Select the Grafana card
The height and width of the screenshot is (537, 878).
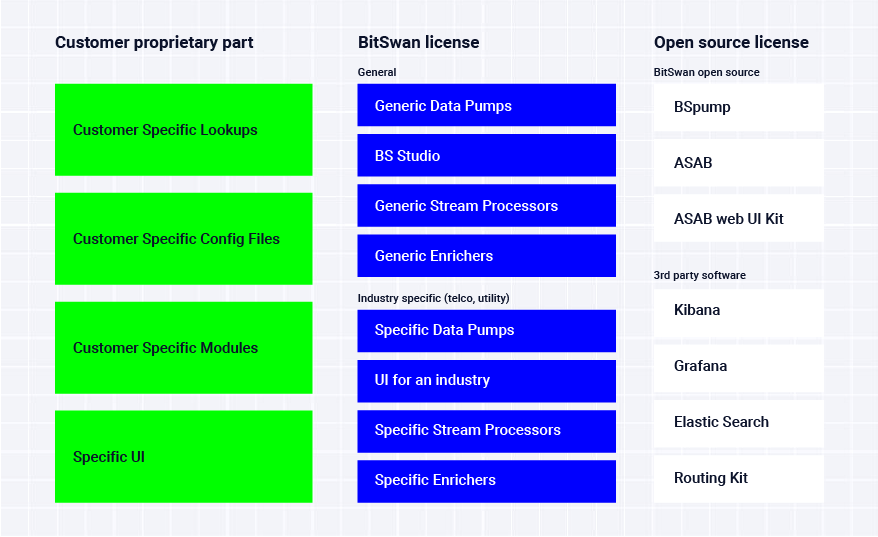click(x=739, y=368)
